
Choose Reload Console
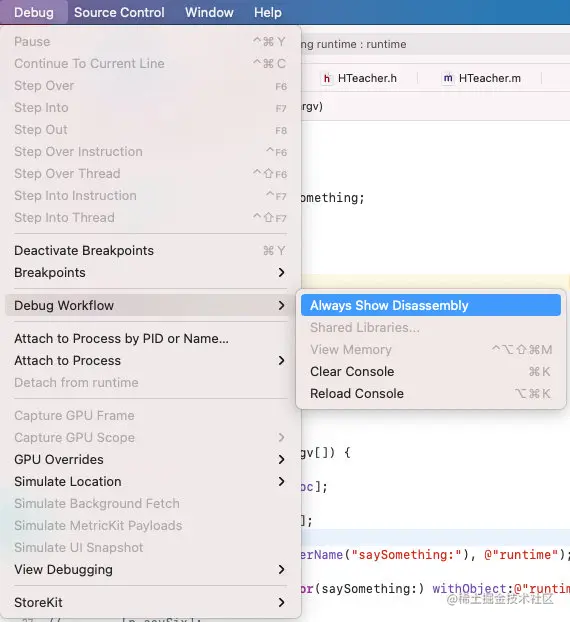(431, 394)
